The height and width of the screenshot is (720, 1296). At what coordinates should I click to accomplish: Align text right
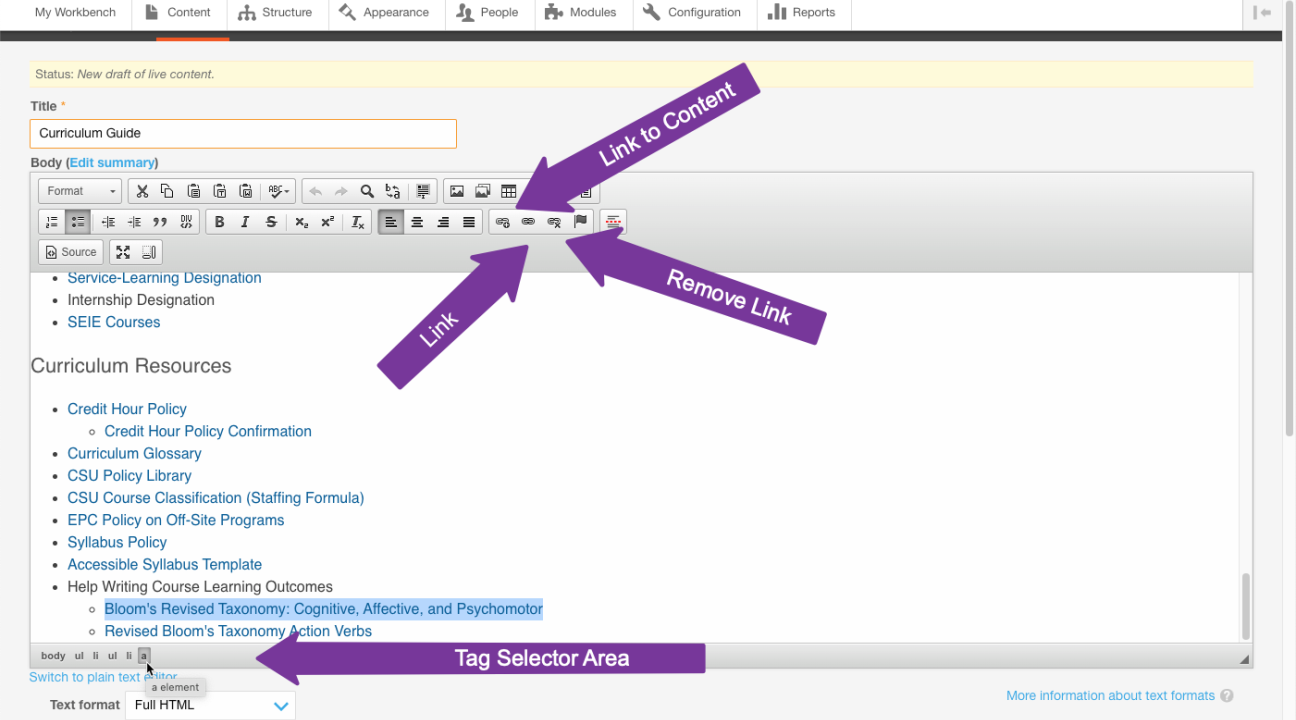point(443,222)
